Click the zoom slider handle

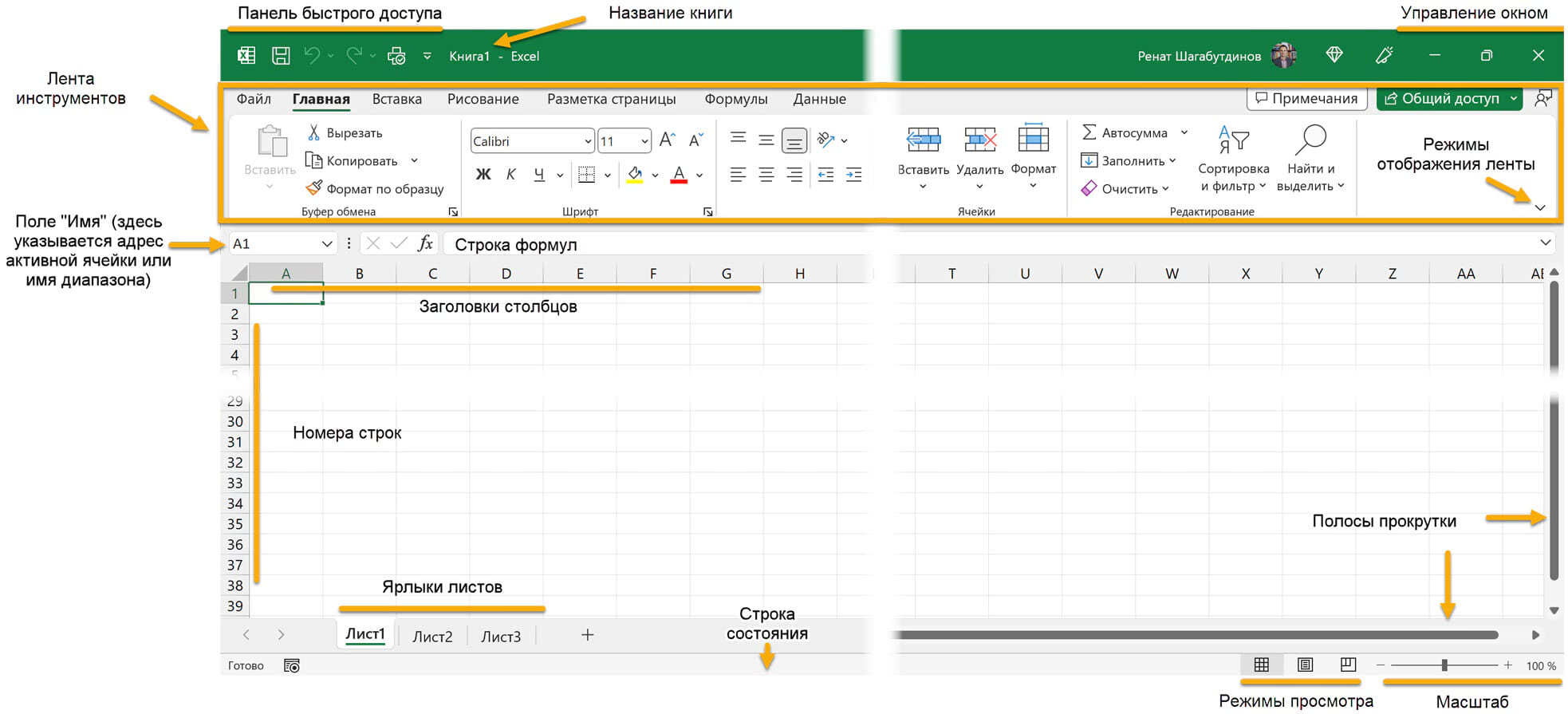1444,665
